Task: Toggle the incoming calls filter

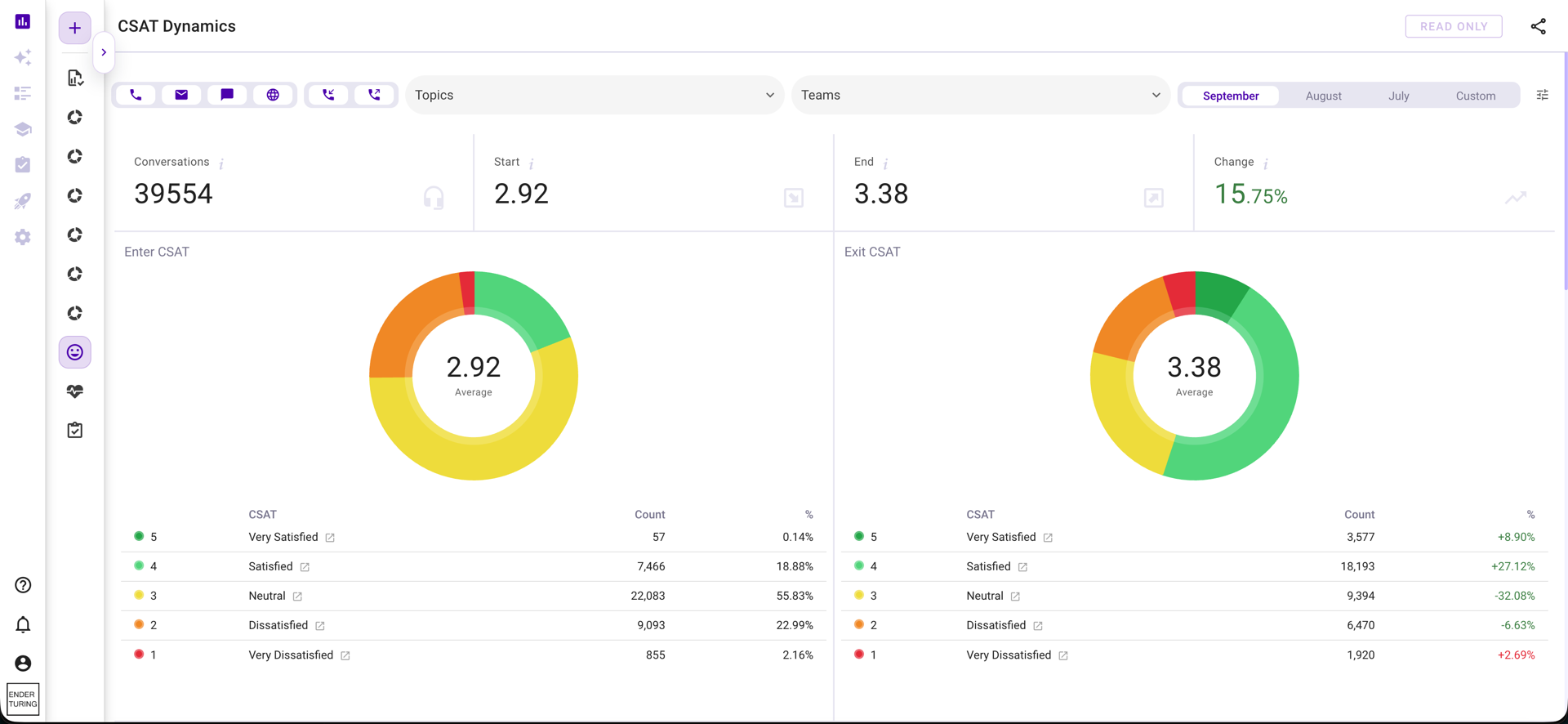Action: tap(328, 95)
